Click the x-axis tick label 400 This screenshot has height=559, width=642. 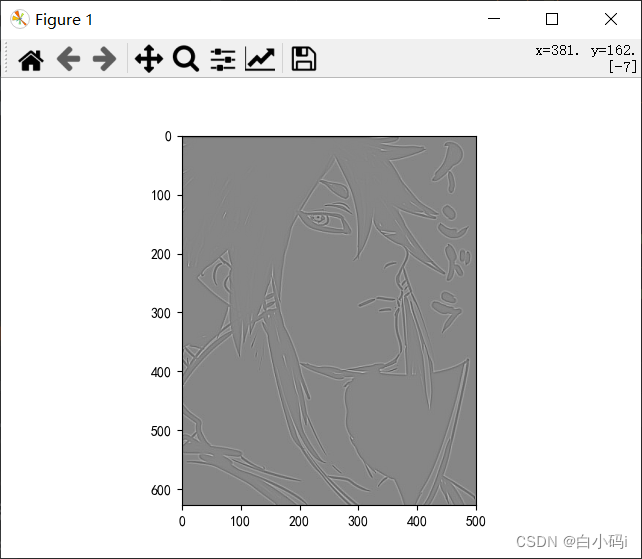coord(416,521)
